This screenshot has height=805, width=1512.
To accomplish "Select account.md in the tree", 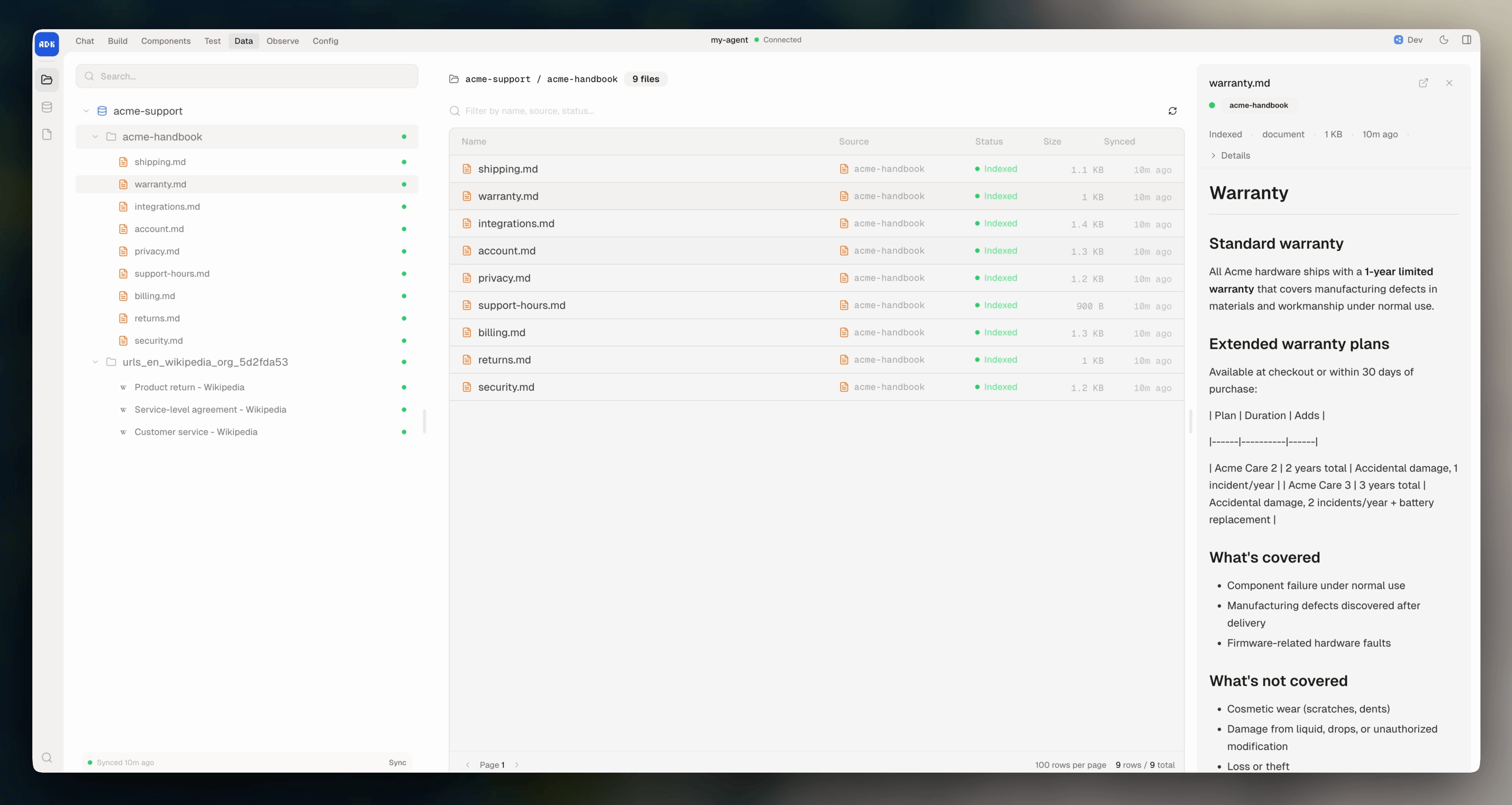I will [x=246, y=229].
